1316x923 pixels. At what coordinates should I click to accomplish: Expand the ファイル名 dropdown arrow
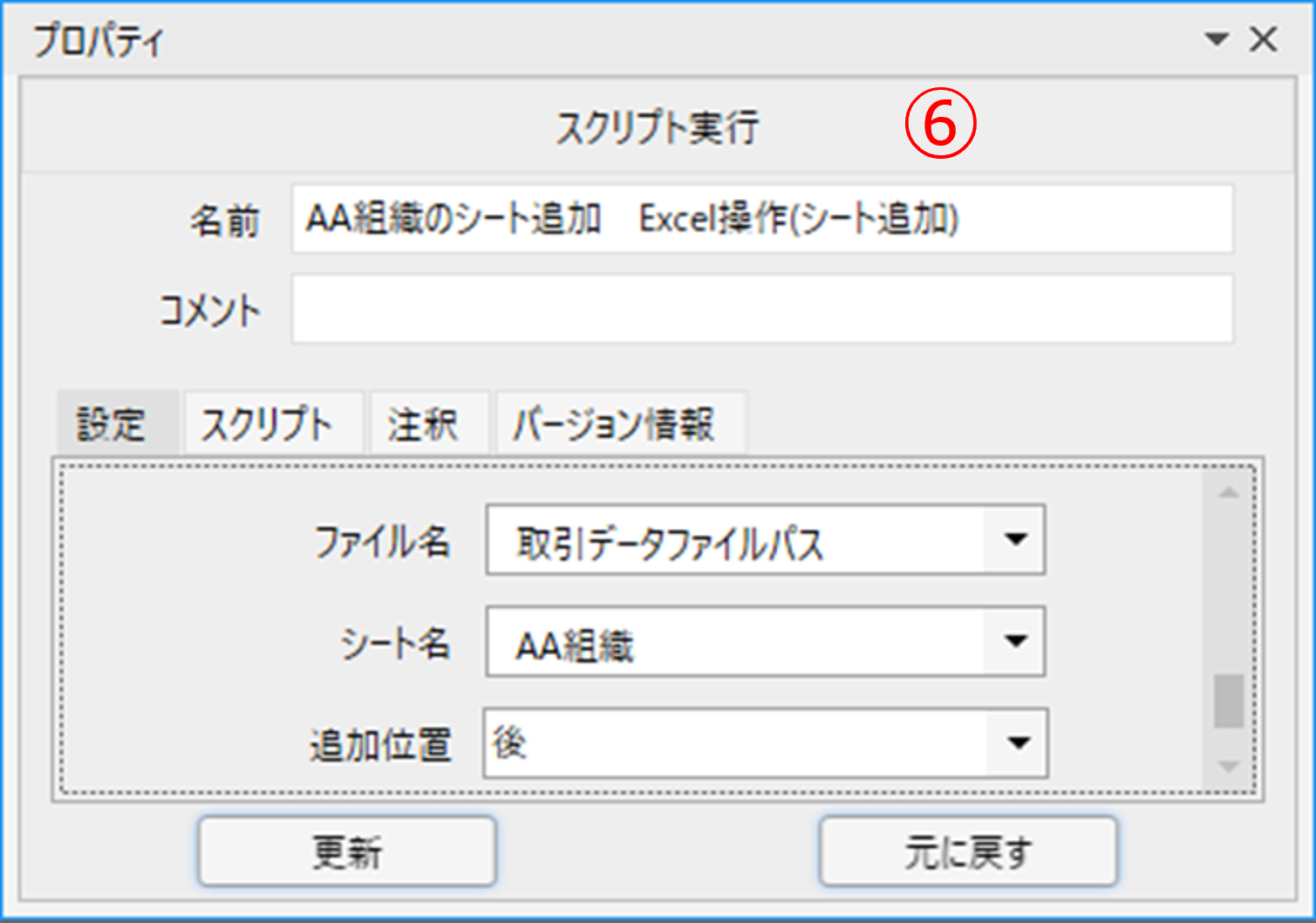(1014, 540)
